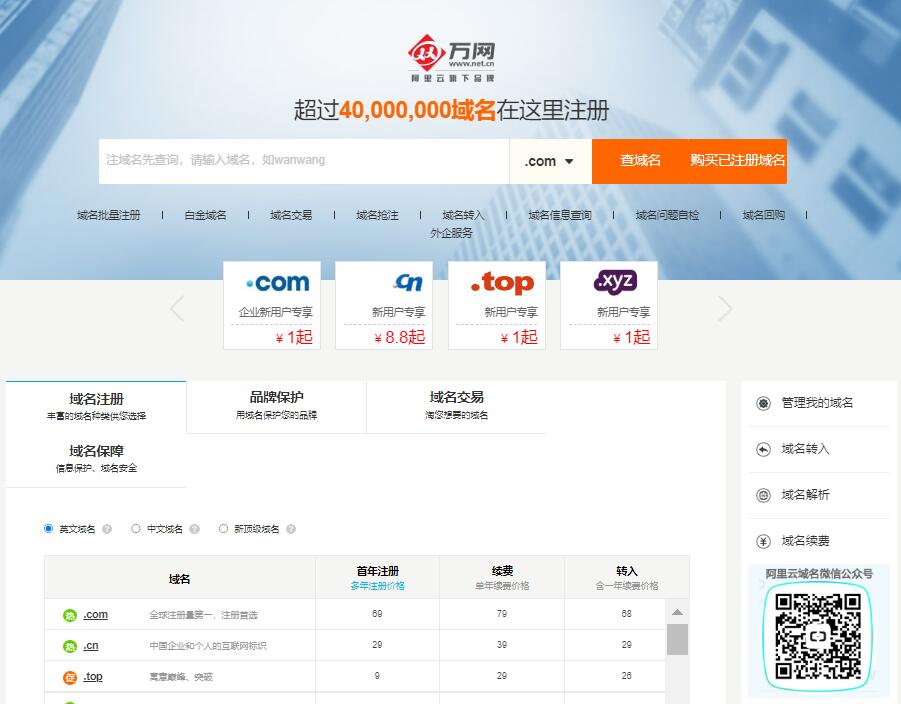The width and height of the screenshot is (901, 704).
Task: Click the .cn renewal price 39
Action: click(502, 645)
